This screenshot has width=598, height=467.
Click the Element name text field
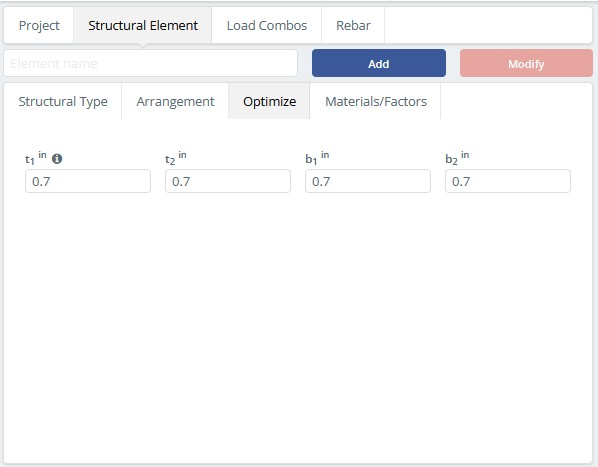(x=151, y=63)
